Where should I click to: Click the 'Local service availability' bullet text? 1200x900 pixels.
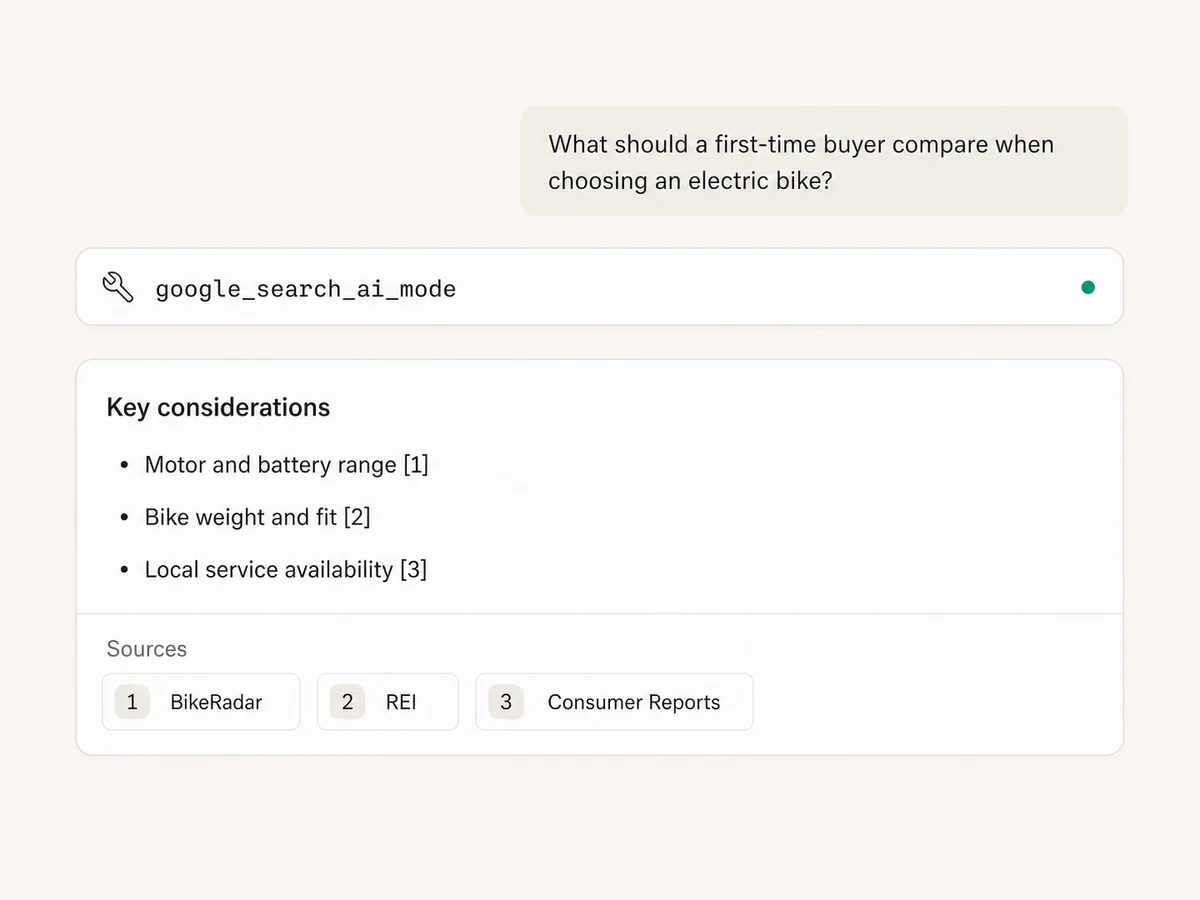pos(269,570)
